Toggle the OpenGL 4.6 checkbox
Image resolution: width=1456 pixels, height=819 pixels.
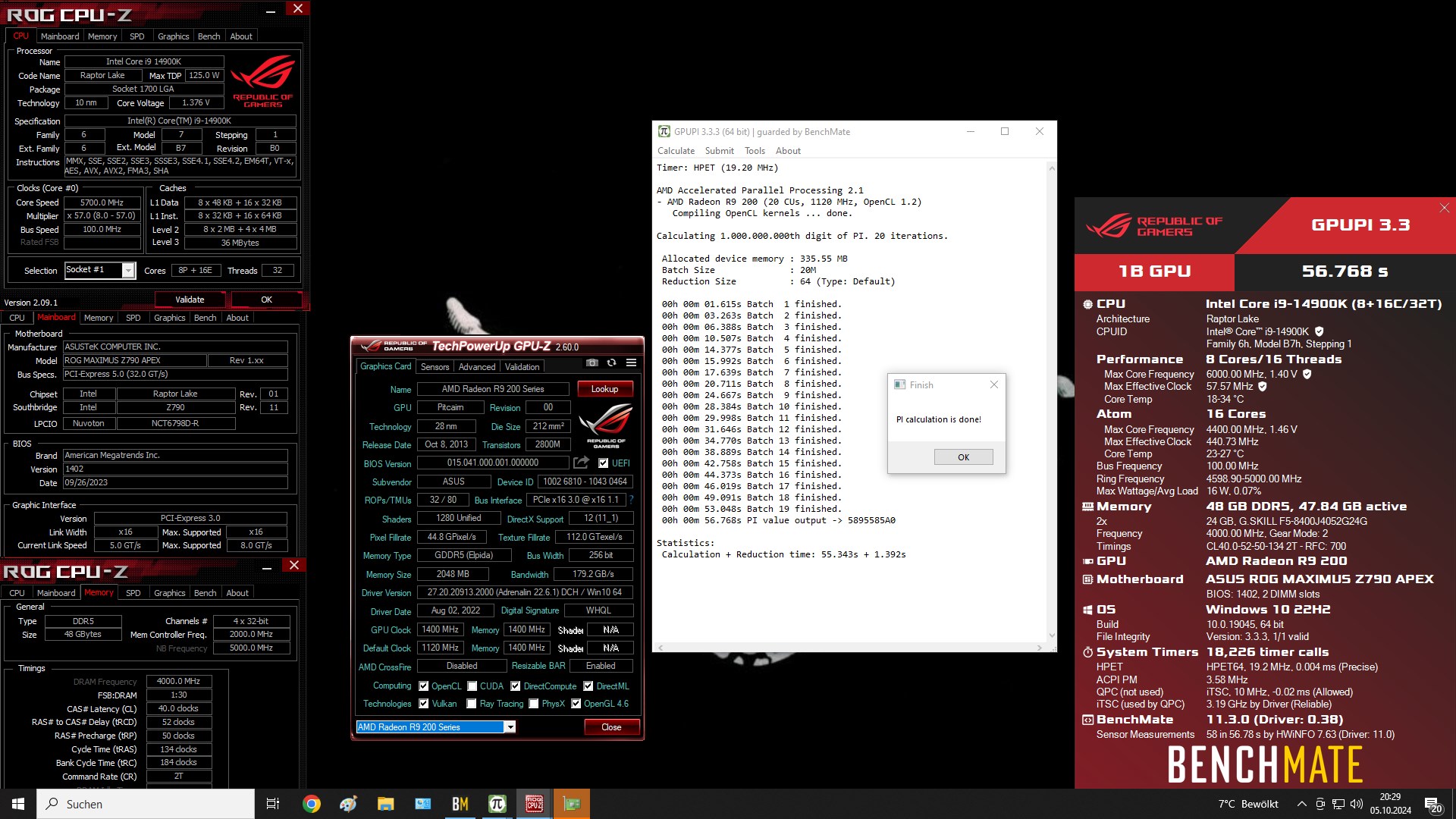coord(576,704)
